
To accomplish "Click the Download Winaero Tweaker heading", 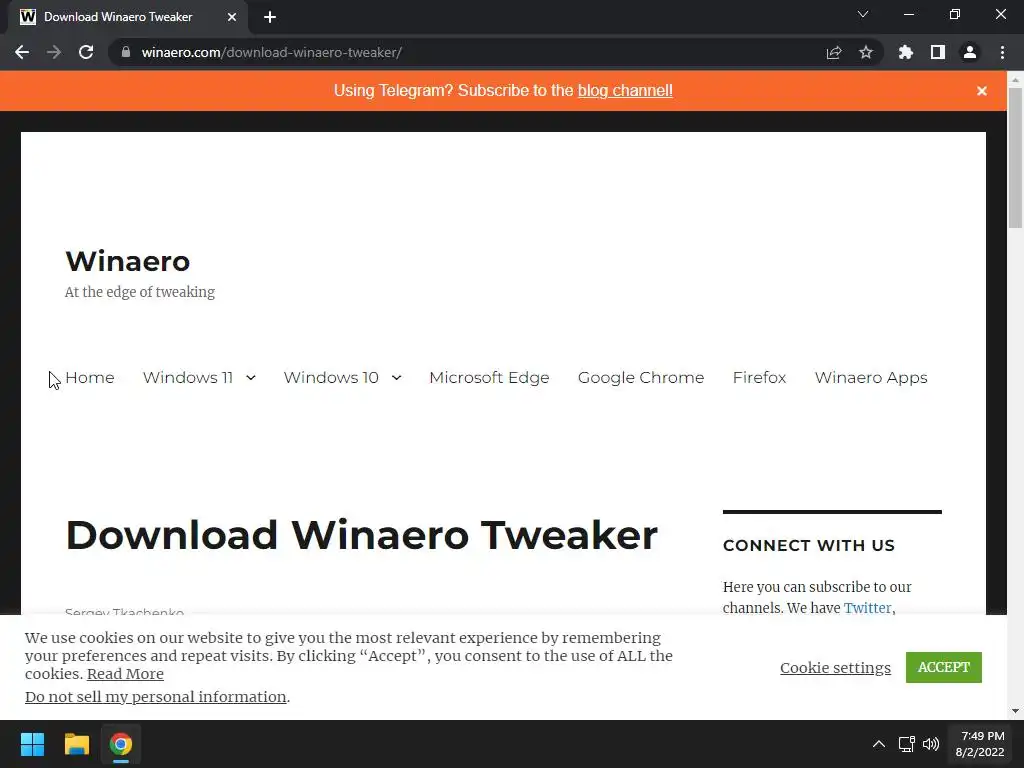I will [x=361, y=535].
